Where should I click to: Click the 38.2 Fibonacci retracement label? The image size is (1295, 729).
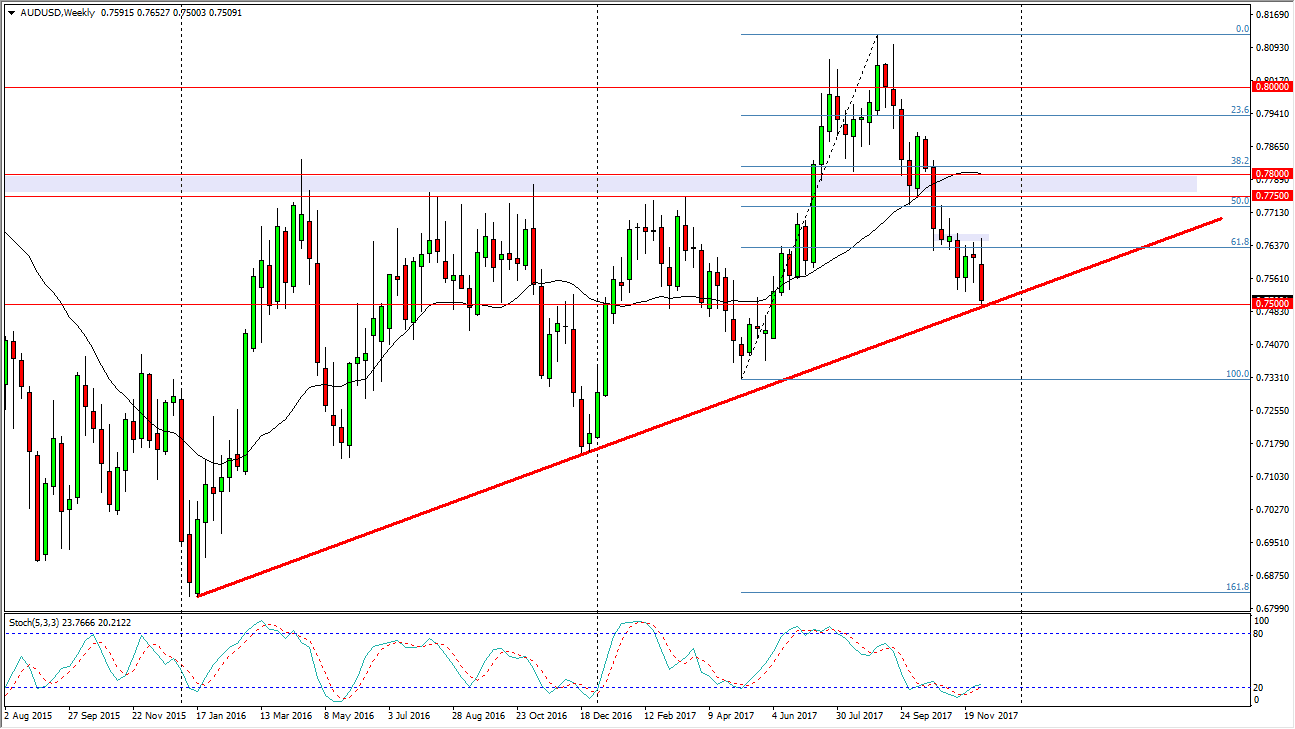pos(1240,160)
